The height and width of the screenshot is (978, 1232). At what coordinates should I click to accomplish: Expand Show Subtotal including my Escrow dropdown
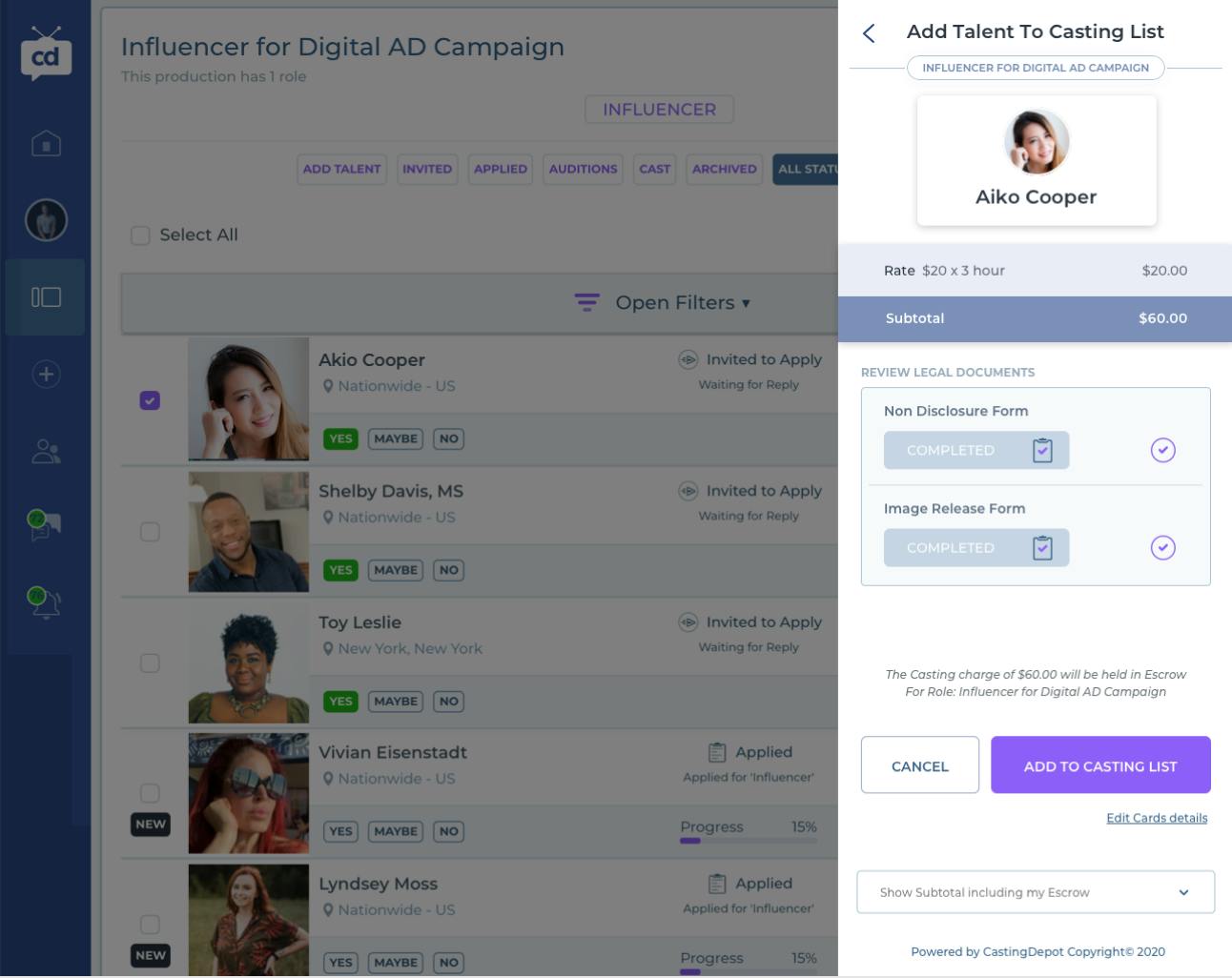pos(1035,892)
